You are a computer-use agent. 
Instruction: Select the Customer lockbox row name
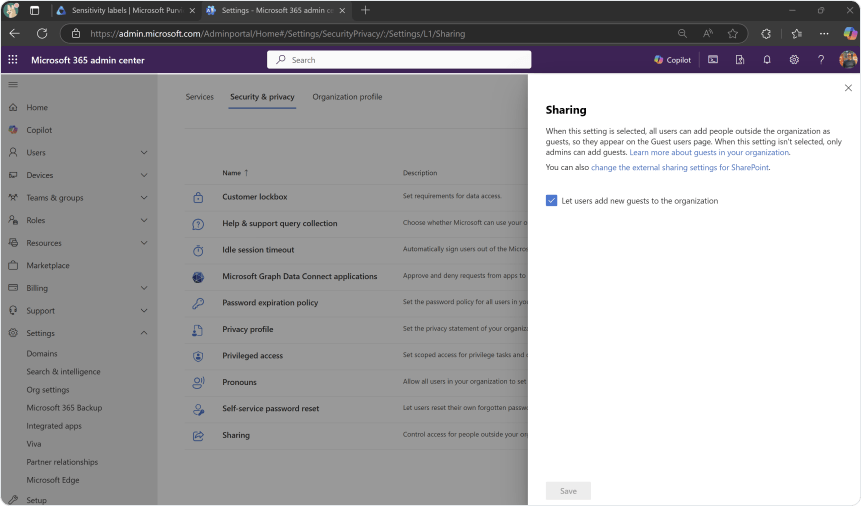(x=255, y=197)
